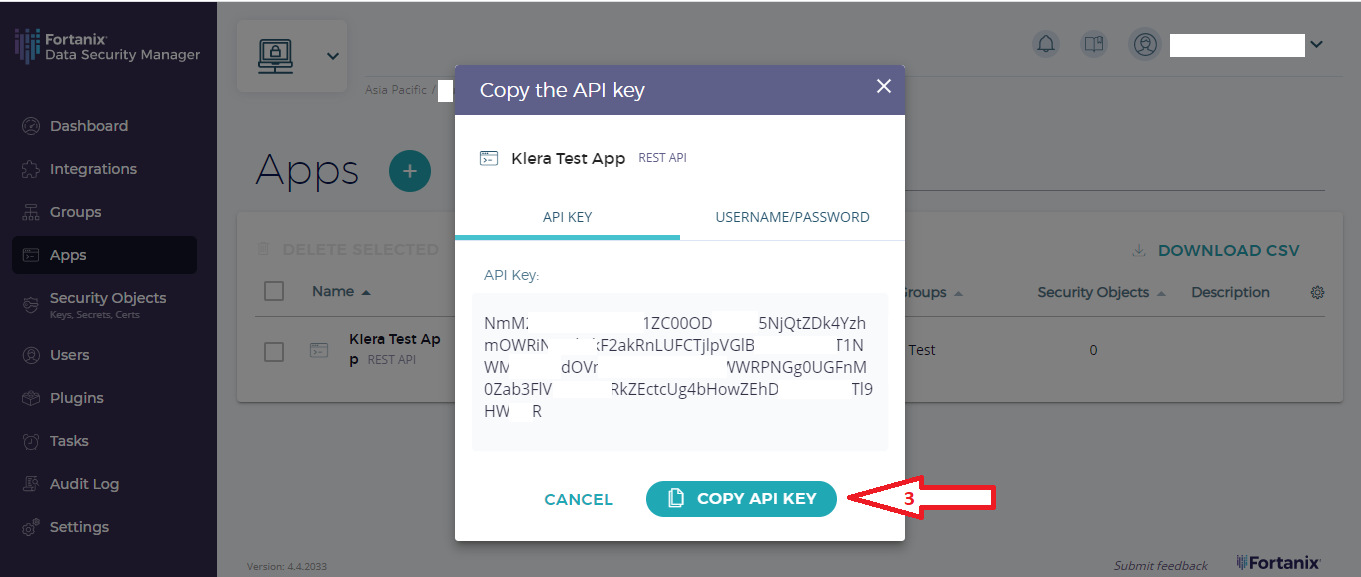Click the user profile avatar icon
1361x577 pixels.
(x=1145, y=44)
